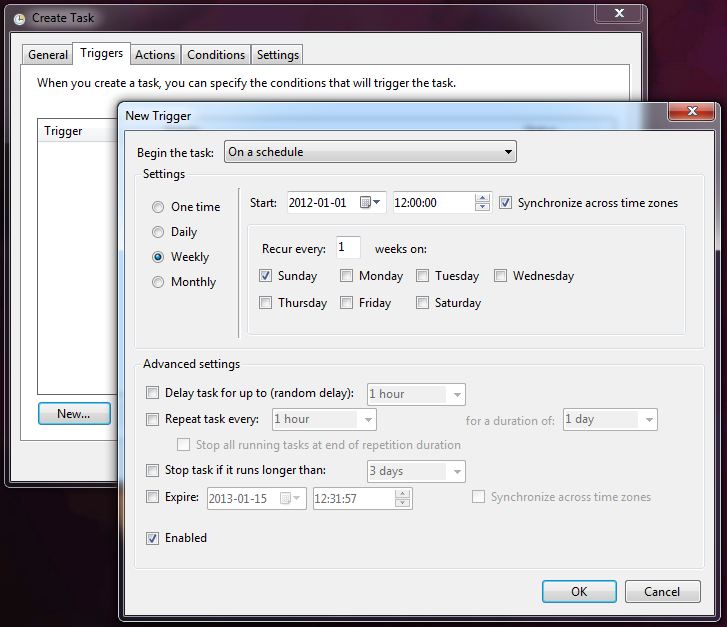Check the Monday checkbox
The height and width of the screenshot is (627, 727).
[x=346, y=276]
